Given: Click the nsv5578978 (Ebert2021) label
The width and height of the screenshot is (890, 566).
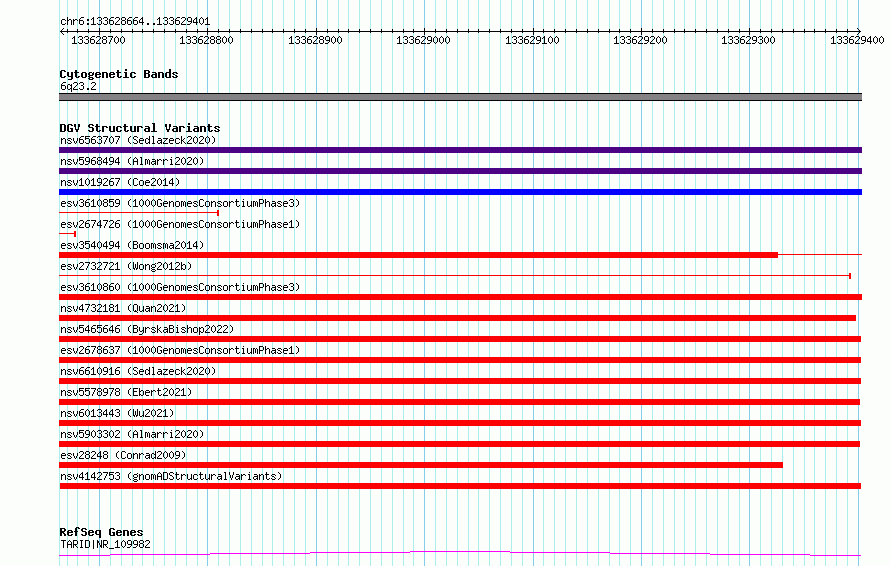Looking at the screenshot, I should tap(126, 392).
